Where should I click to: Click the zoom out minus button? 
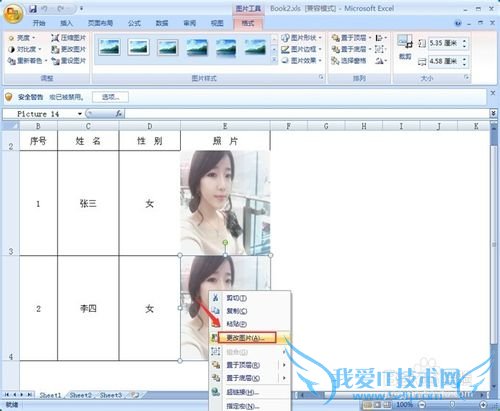click(422, 405)
